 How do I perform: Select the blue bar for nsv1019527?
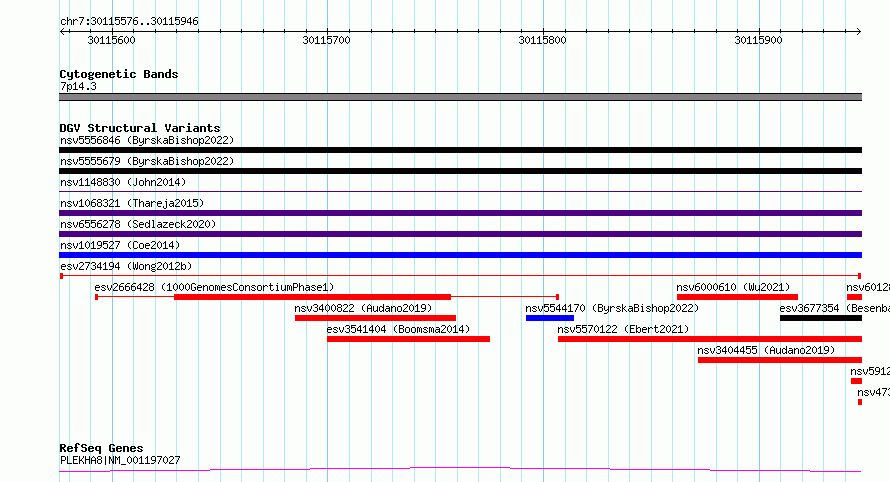pos(460,255)
